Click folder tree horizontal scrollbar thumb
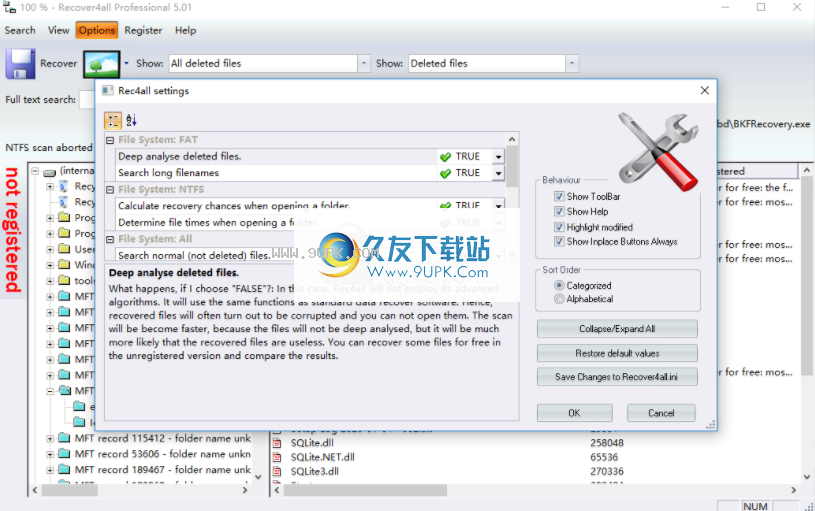This screenshot has height=511, width=815. (x=70, y=490)
